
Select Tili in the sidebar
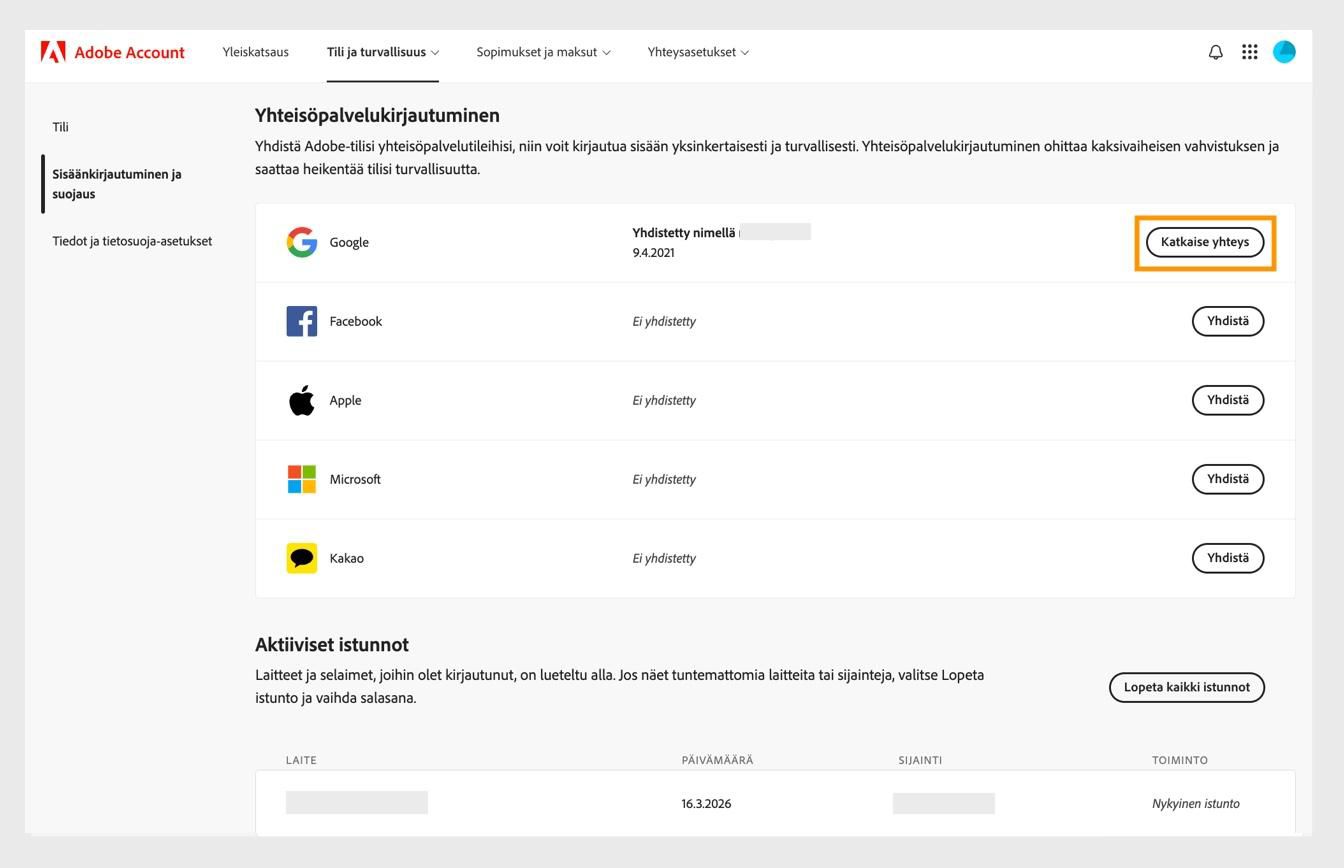[x=61, y=127]
